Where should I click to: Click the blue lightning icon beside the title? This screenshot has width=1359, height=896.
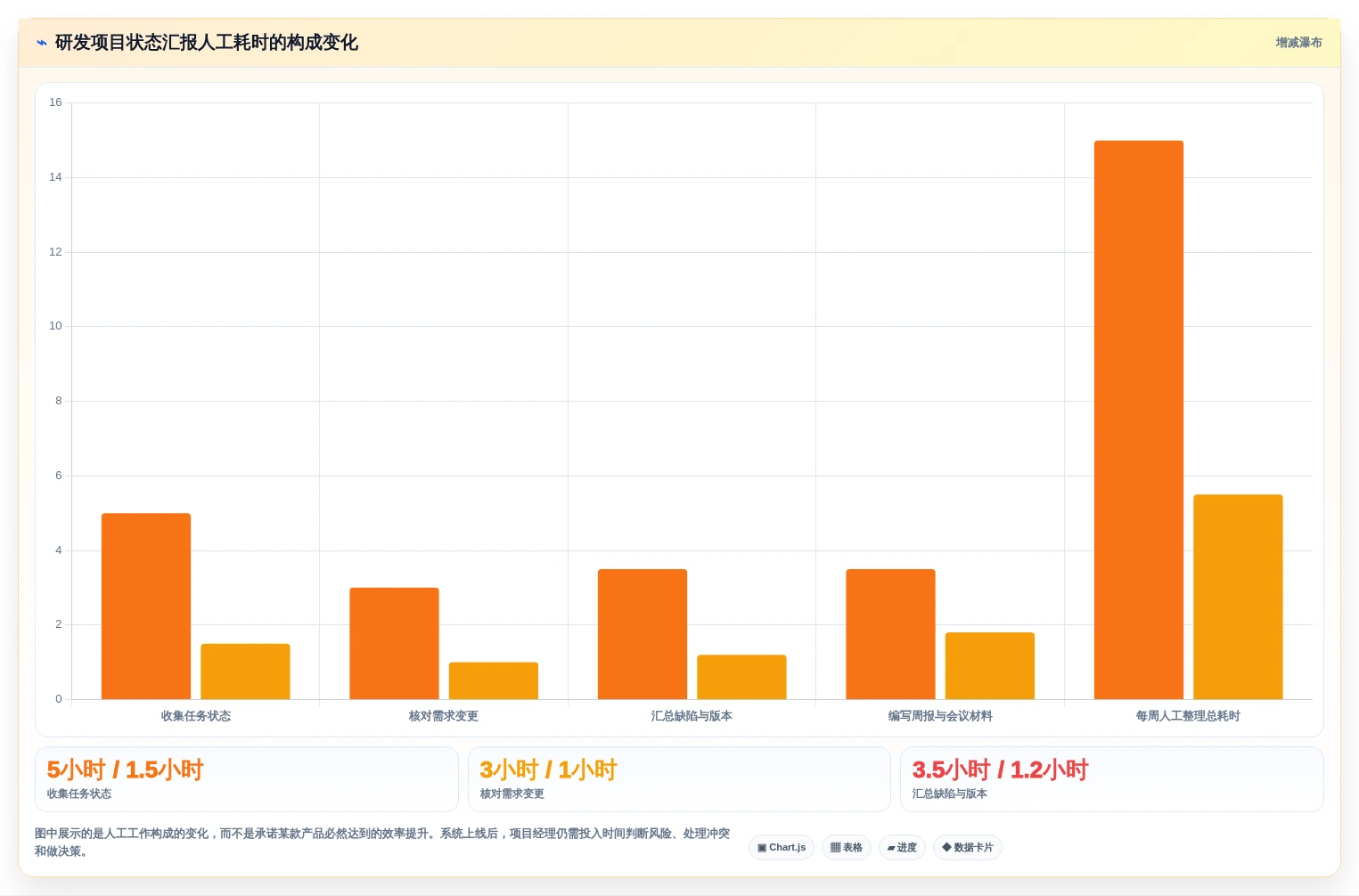[41, 43]
